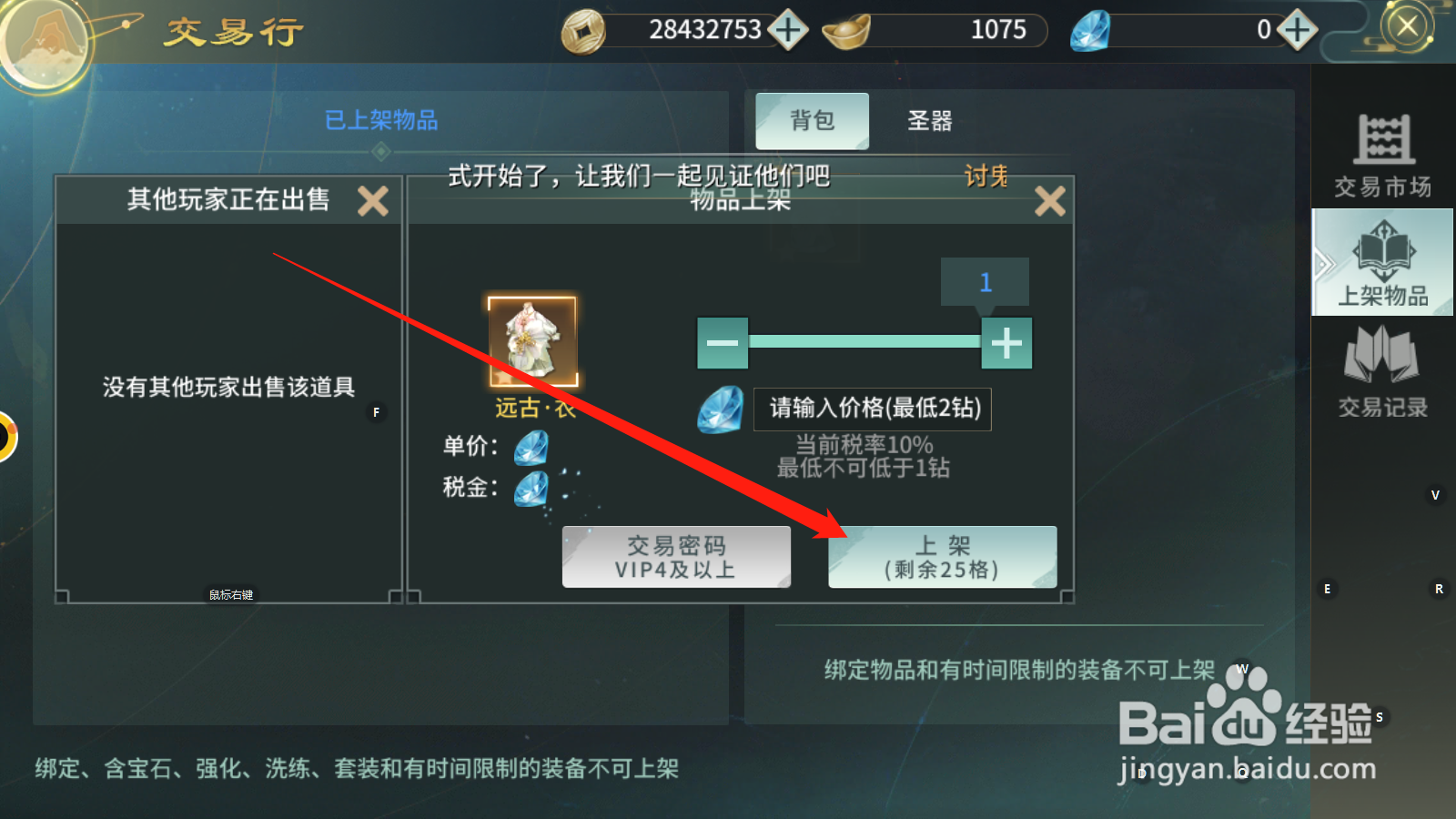Select the 上架物品 list-items sidebar icon
The width and height of the screenshot is (1456, 819).
pyautogui.click(x=1382, y=263)
